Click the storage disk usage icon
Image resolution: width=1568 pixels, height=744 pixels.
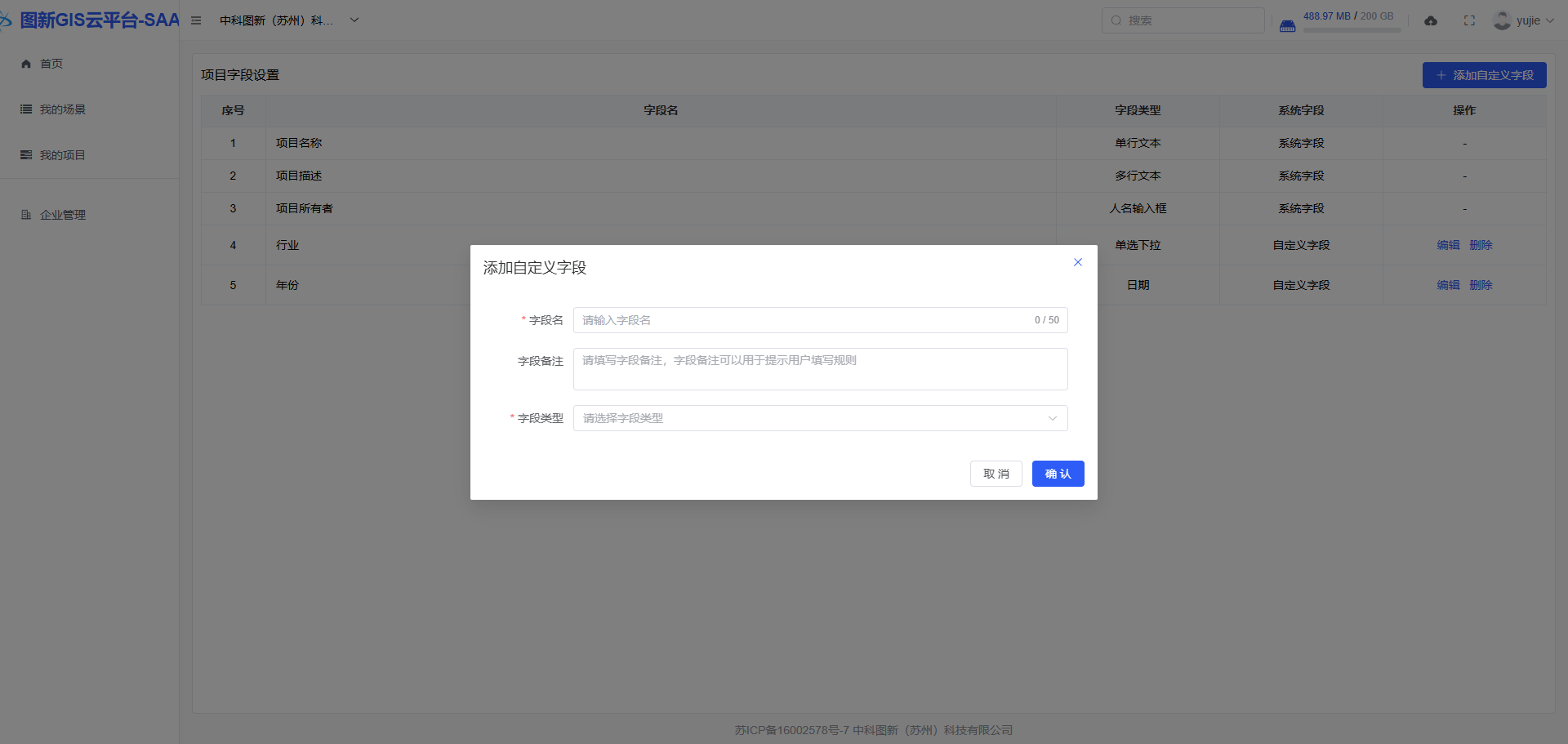(1287, 26)
